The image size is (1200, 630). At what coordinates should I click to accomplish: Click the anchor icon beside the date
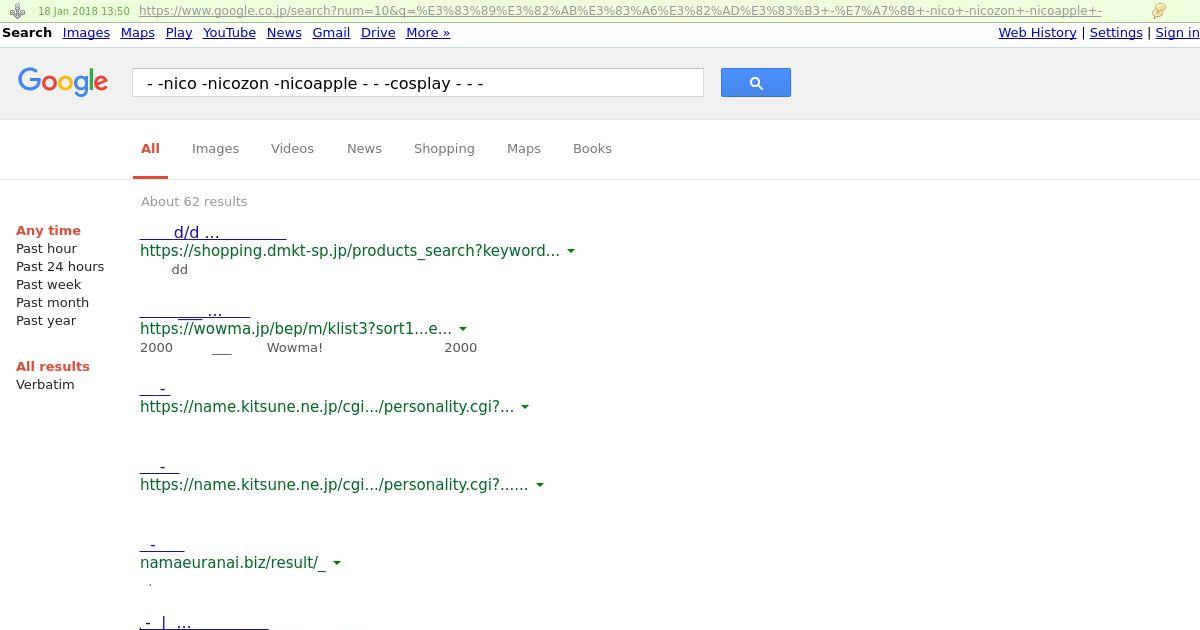tap(17, 11)
